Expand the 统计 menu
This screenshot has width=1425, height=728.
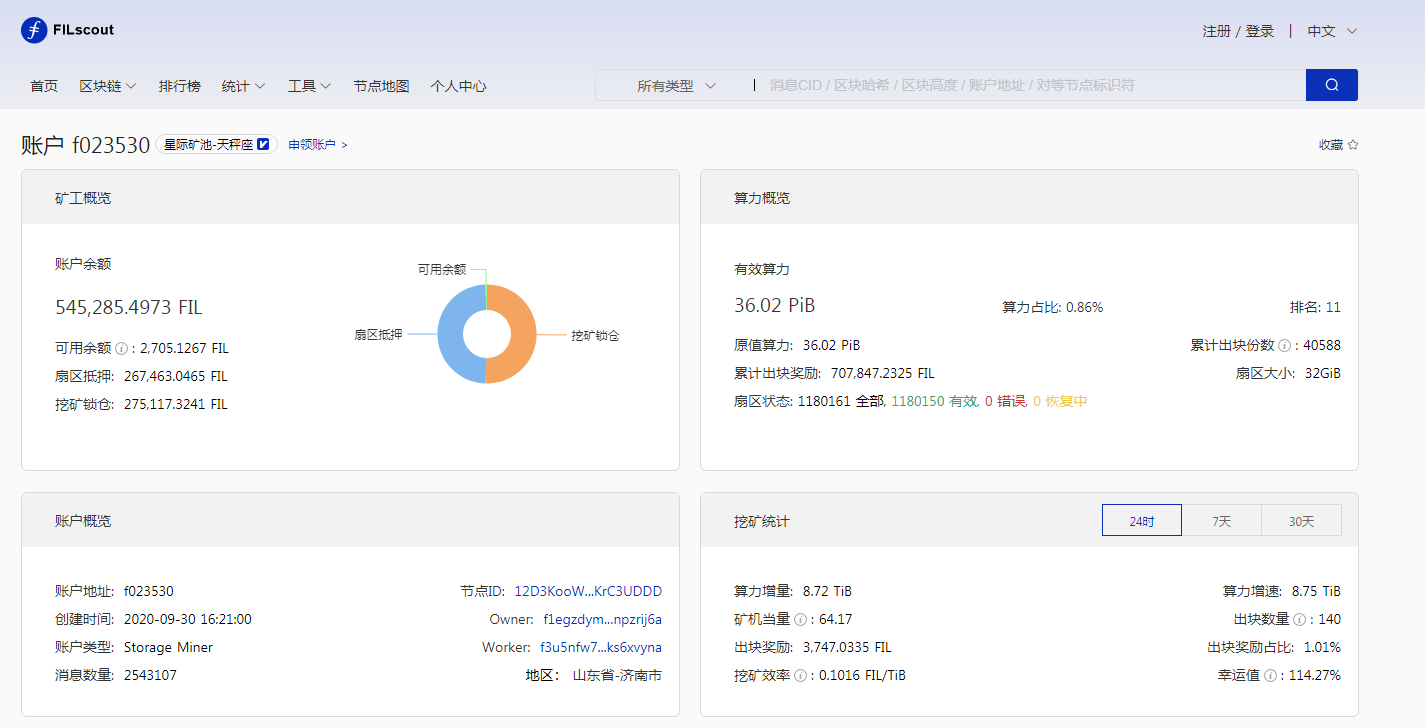coord(244,86)
